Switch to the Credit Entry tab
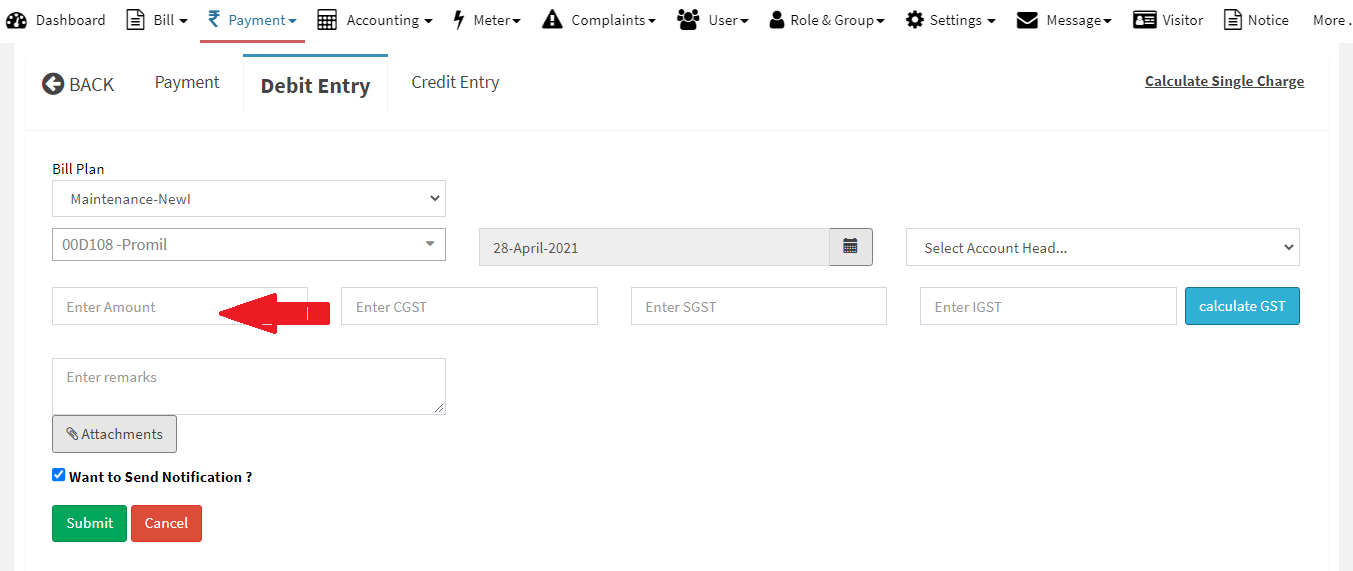 (455, 83)
